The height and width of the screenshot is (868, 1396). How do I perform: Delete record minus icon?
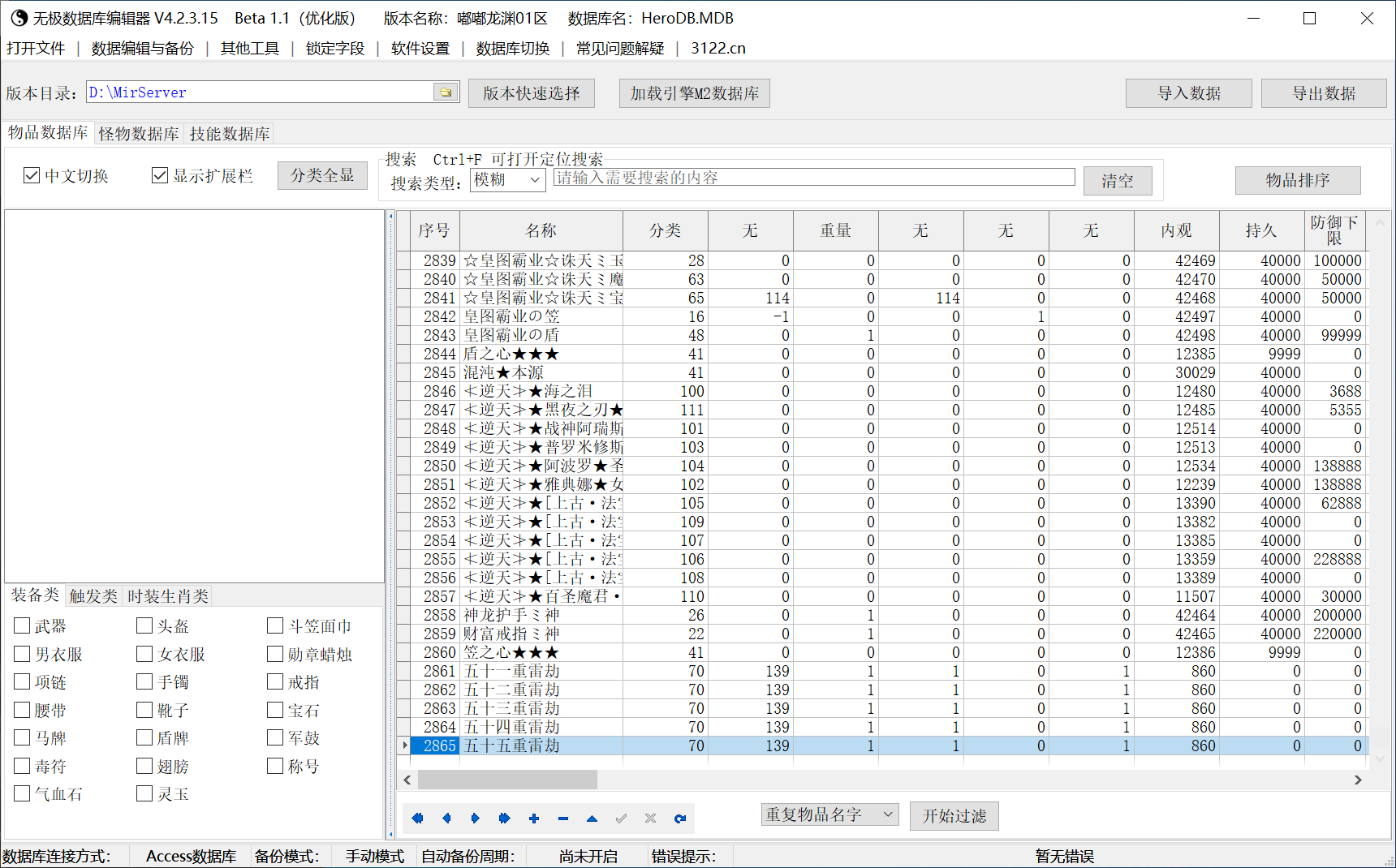(563, 818)
